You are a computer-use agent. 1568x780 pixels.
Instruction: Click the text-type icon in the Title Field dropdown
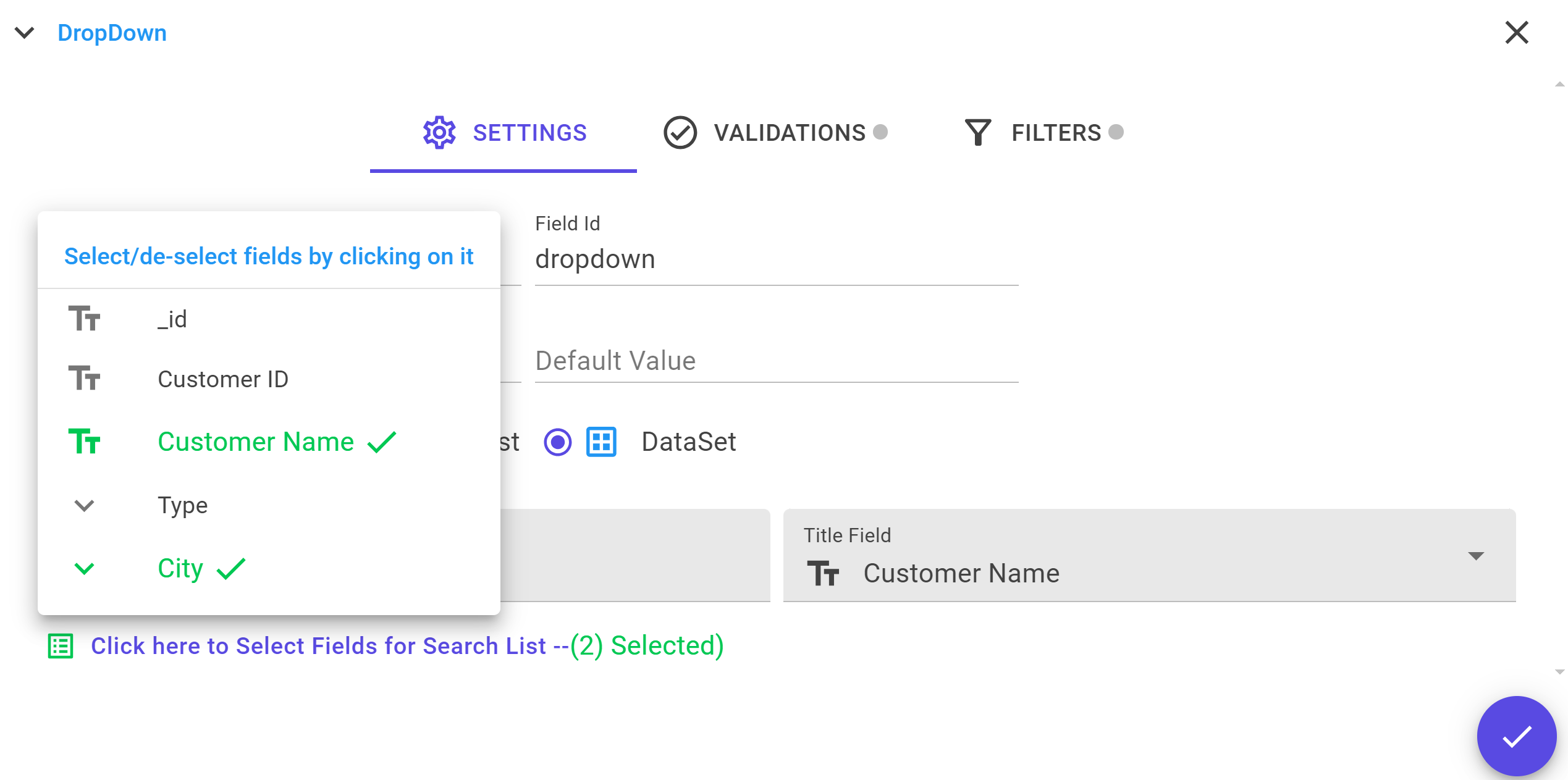pos(823,573)
